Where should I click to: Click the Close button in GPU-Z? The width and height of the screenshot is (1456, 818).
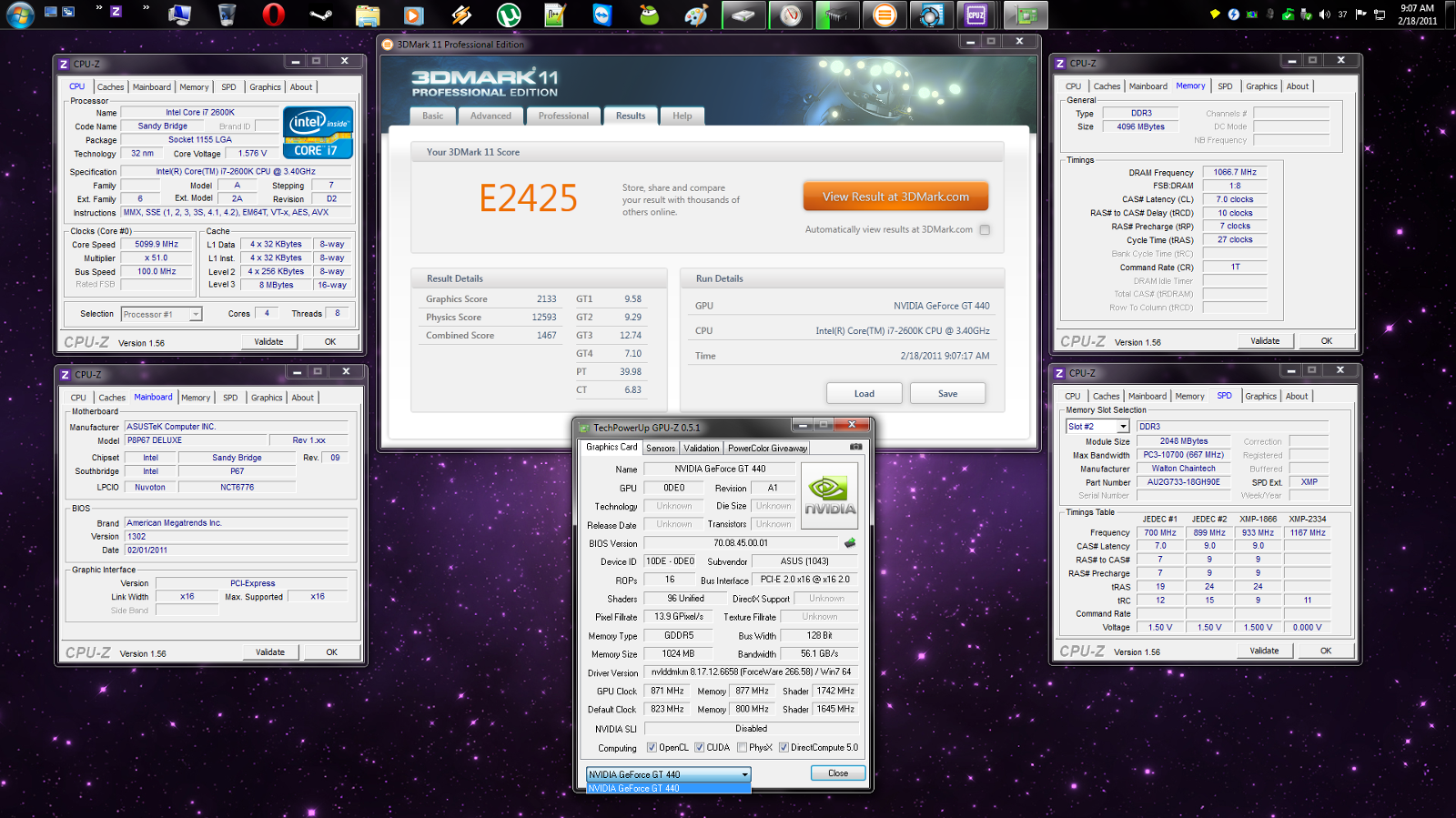(838, 773)
